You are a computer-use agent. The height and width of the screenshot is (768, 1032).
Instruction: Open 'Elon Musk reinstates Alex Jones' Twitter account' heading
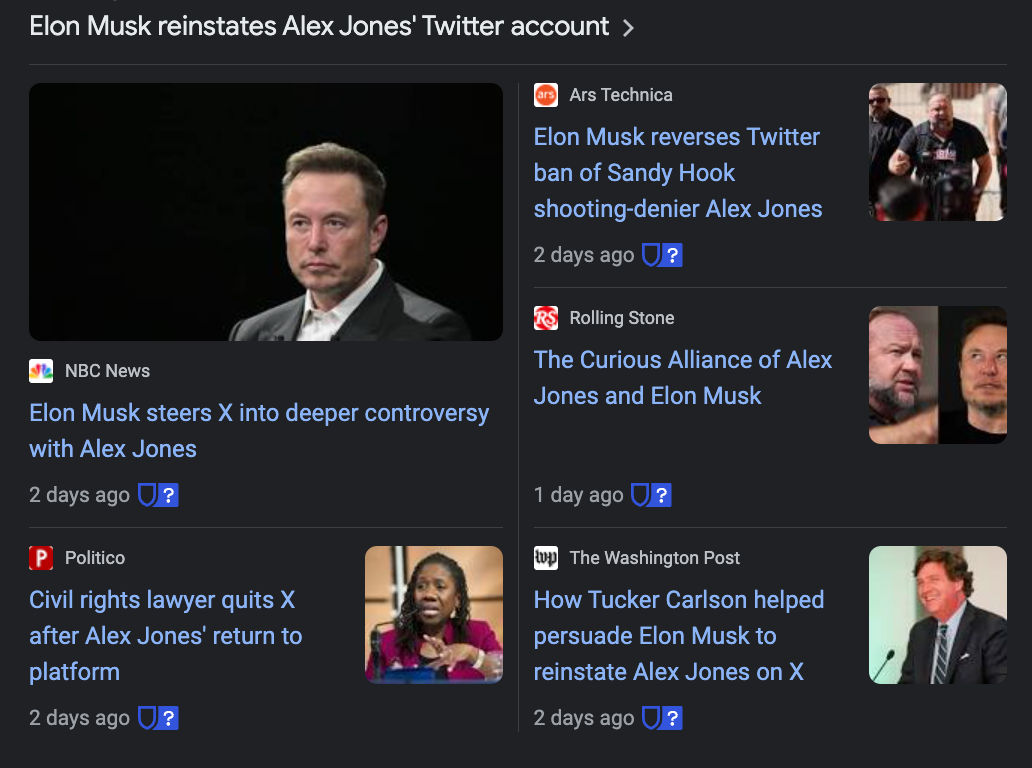pos(319,26)
